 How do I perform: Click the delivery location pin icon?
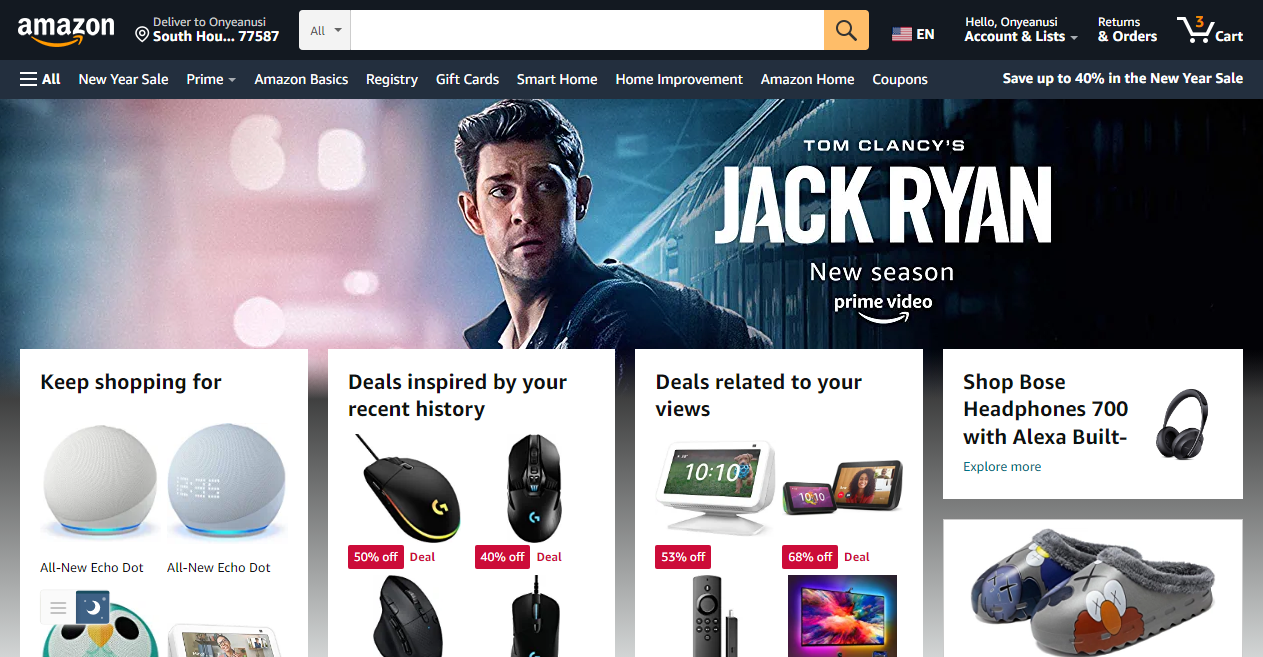click(x=142, y=35)
